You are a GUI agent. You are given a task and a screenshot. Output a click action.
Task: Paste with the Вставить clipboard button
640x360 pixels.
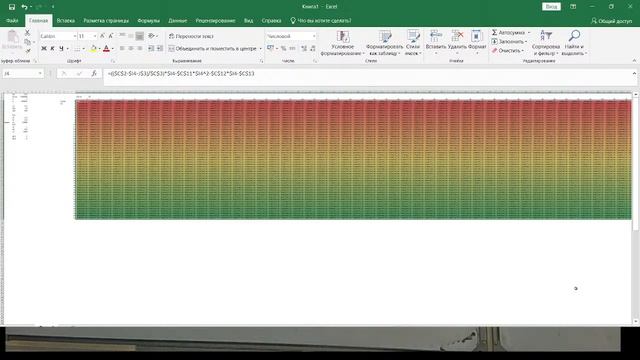[x=12, y=41]
